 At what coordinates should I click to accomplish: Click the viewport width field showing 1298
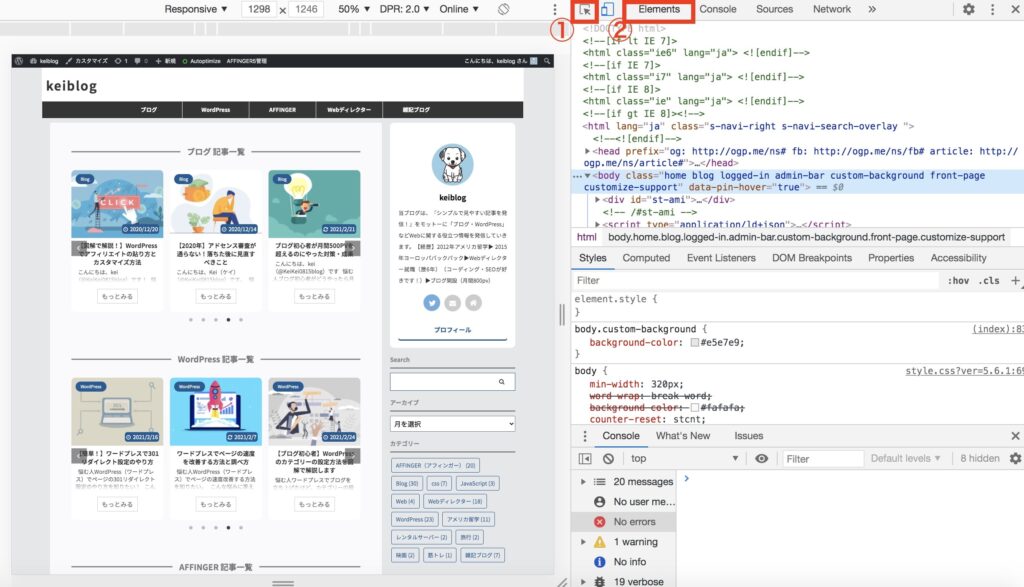coord(259,9)
